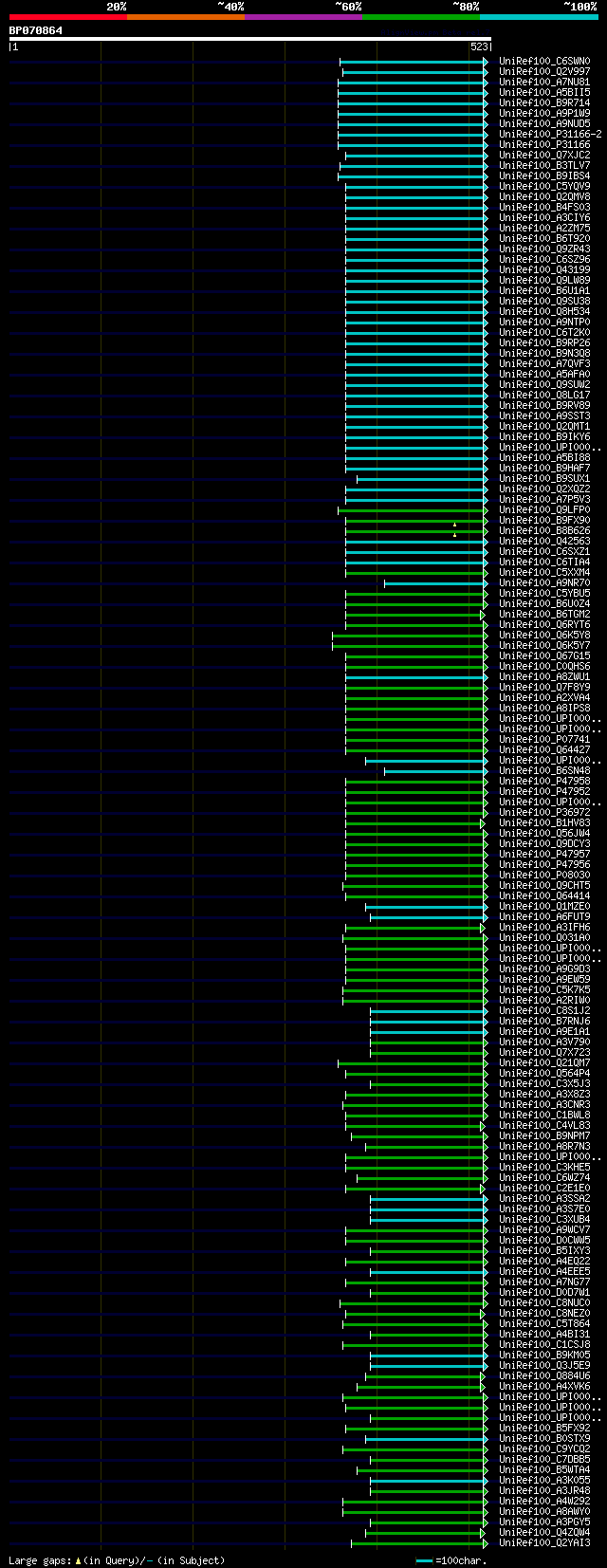Screen dimensions: 607x1568
Task: Select label UniRef100_B9N3Q8
Action: coord(544,354)
